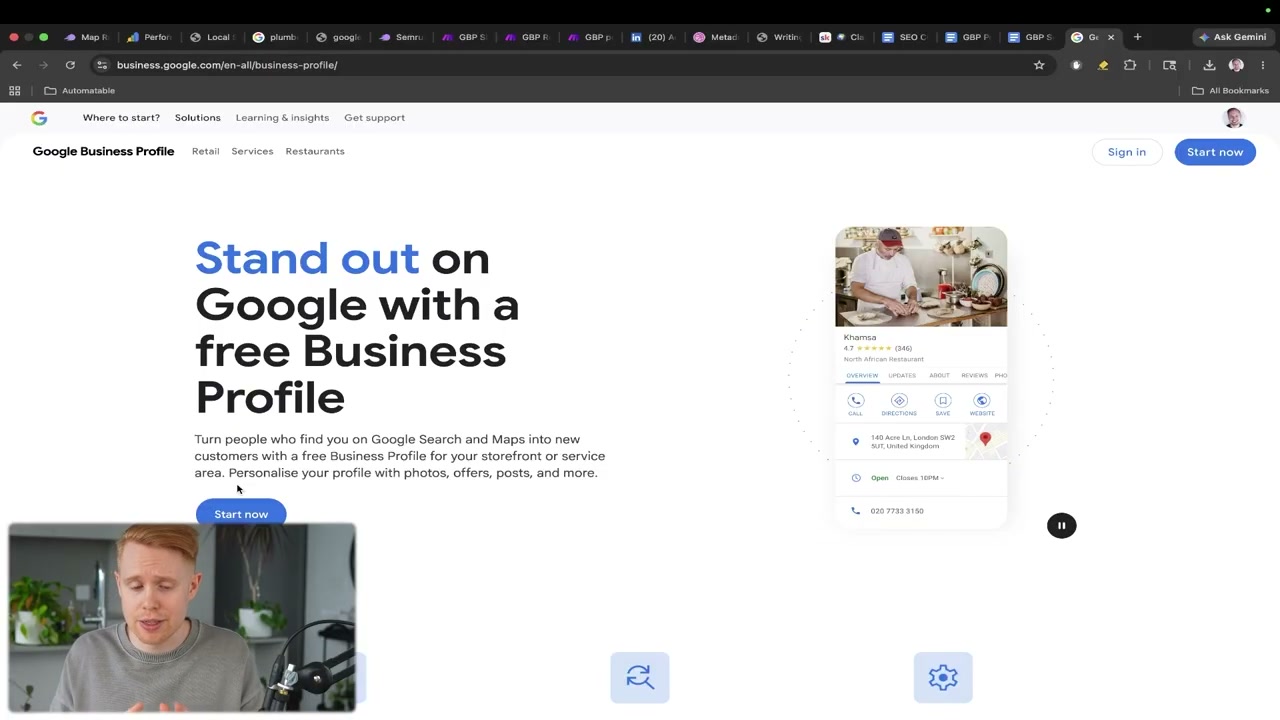Switch to the LinkedIn (20) browser tab
This screenshot has width=1280, height=720.
coord(653,37)
